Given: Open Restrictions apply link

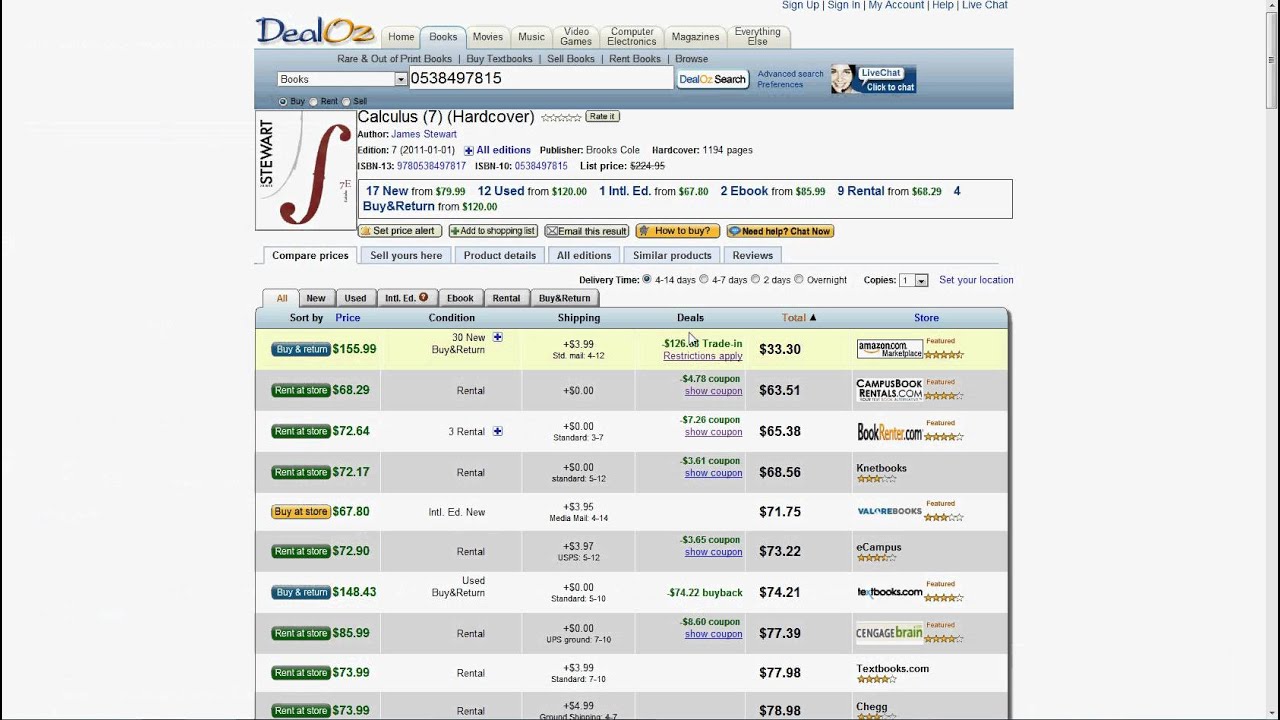Looking at the screenshot, I should (702, 356).
